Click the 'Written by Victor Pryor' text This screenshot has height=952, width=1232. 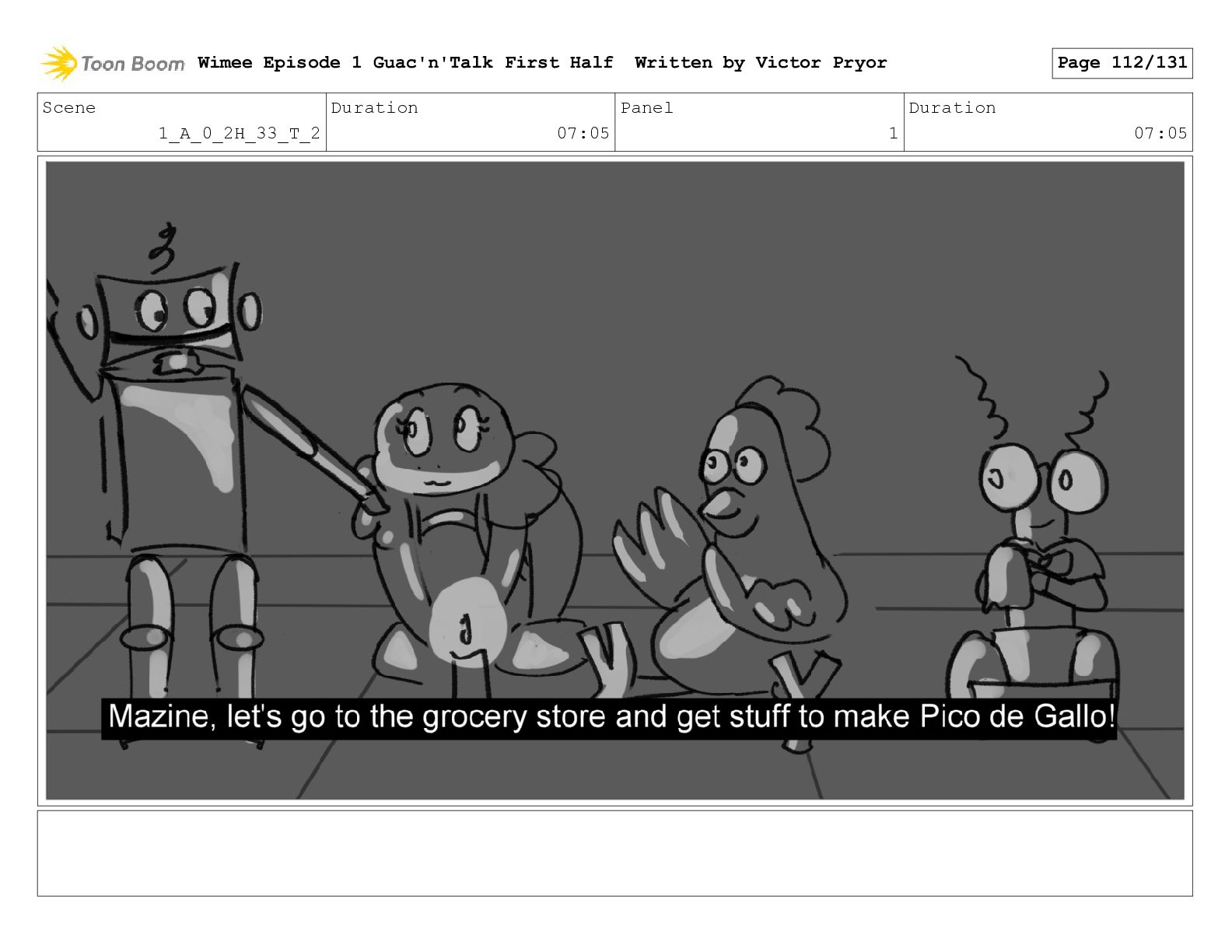pos(761,62)
